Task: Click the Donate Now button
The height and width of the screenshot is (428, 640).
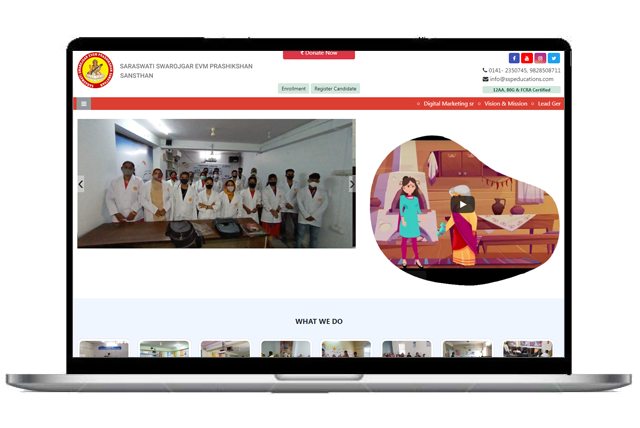Action: coord(318,53)
